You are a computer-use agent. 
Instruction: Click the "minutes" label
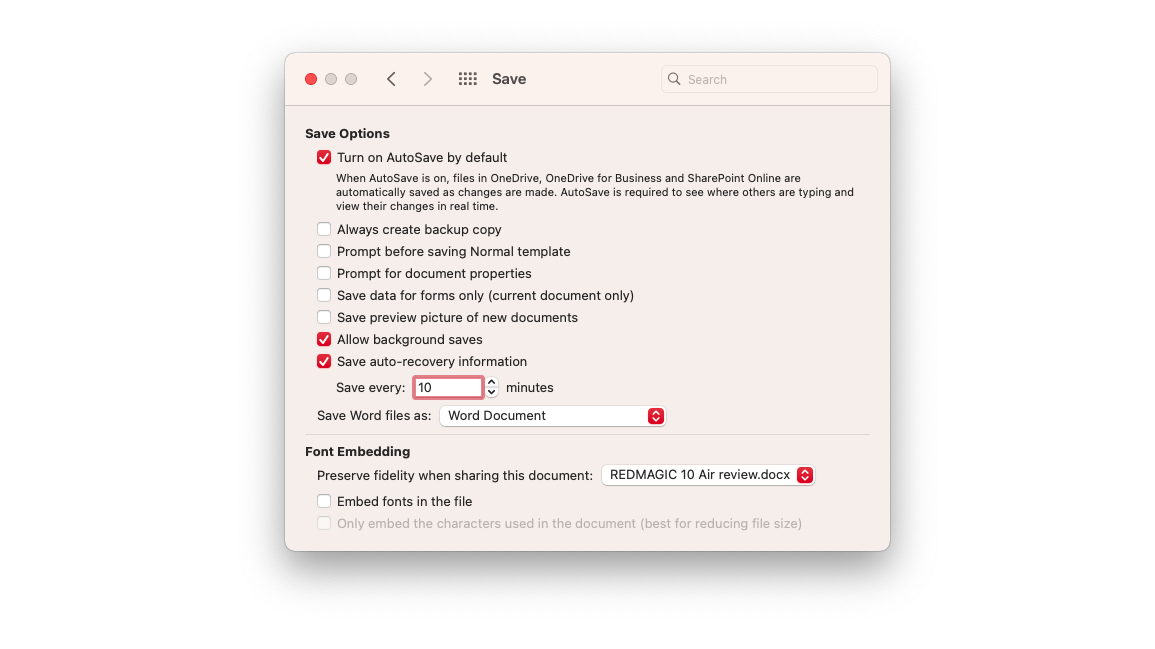point(530,387)
